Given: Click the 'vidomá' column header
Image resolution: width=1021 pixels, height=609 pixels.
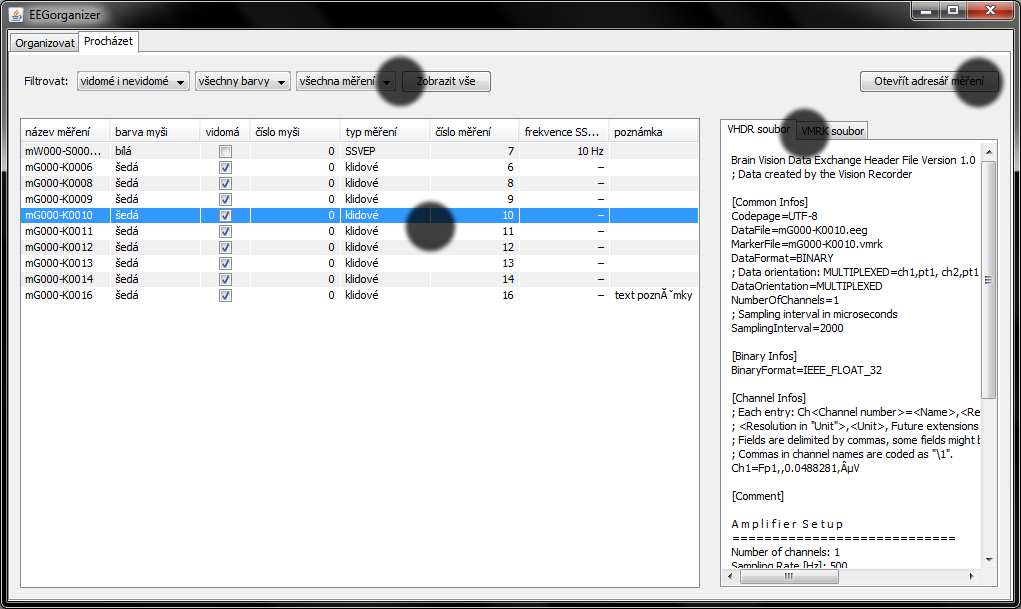Looking at the screenshot, I should [225, 132].
